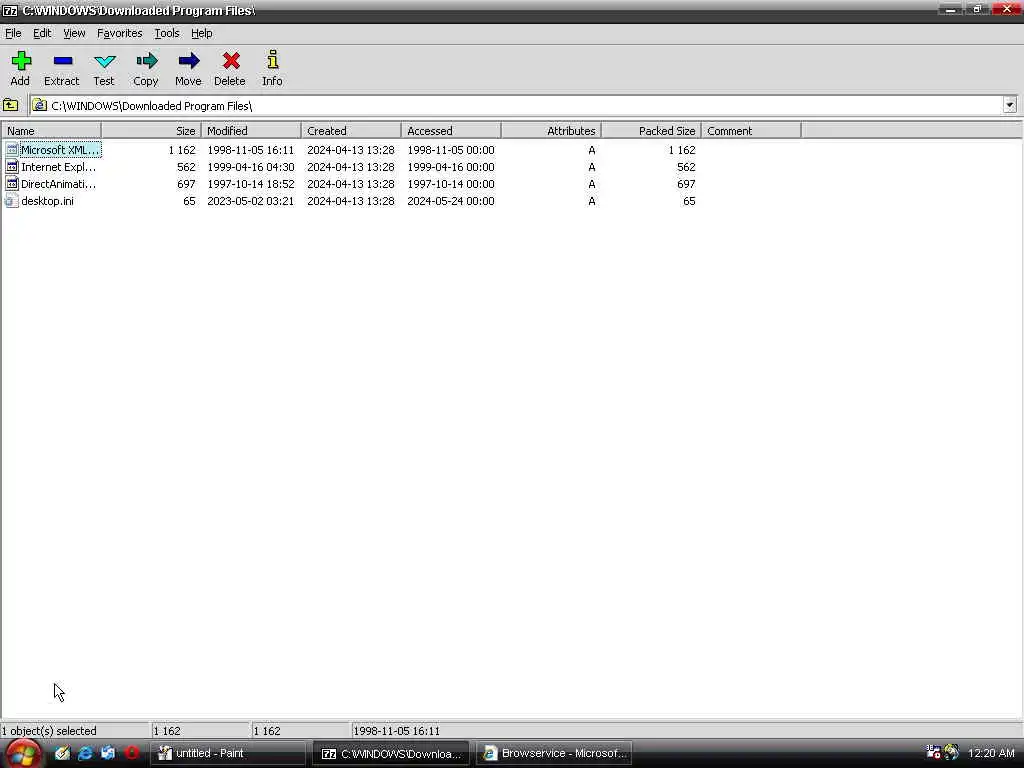The height and width of the screenshot is (768, 1024).
Task: Click the size value 697 in Size column
Action: click(x=186, y=184)
